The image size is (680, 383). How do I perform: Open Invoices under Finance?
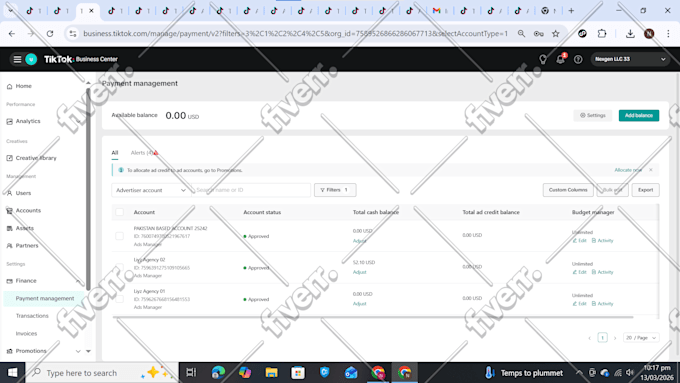(26, 334)
